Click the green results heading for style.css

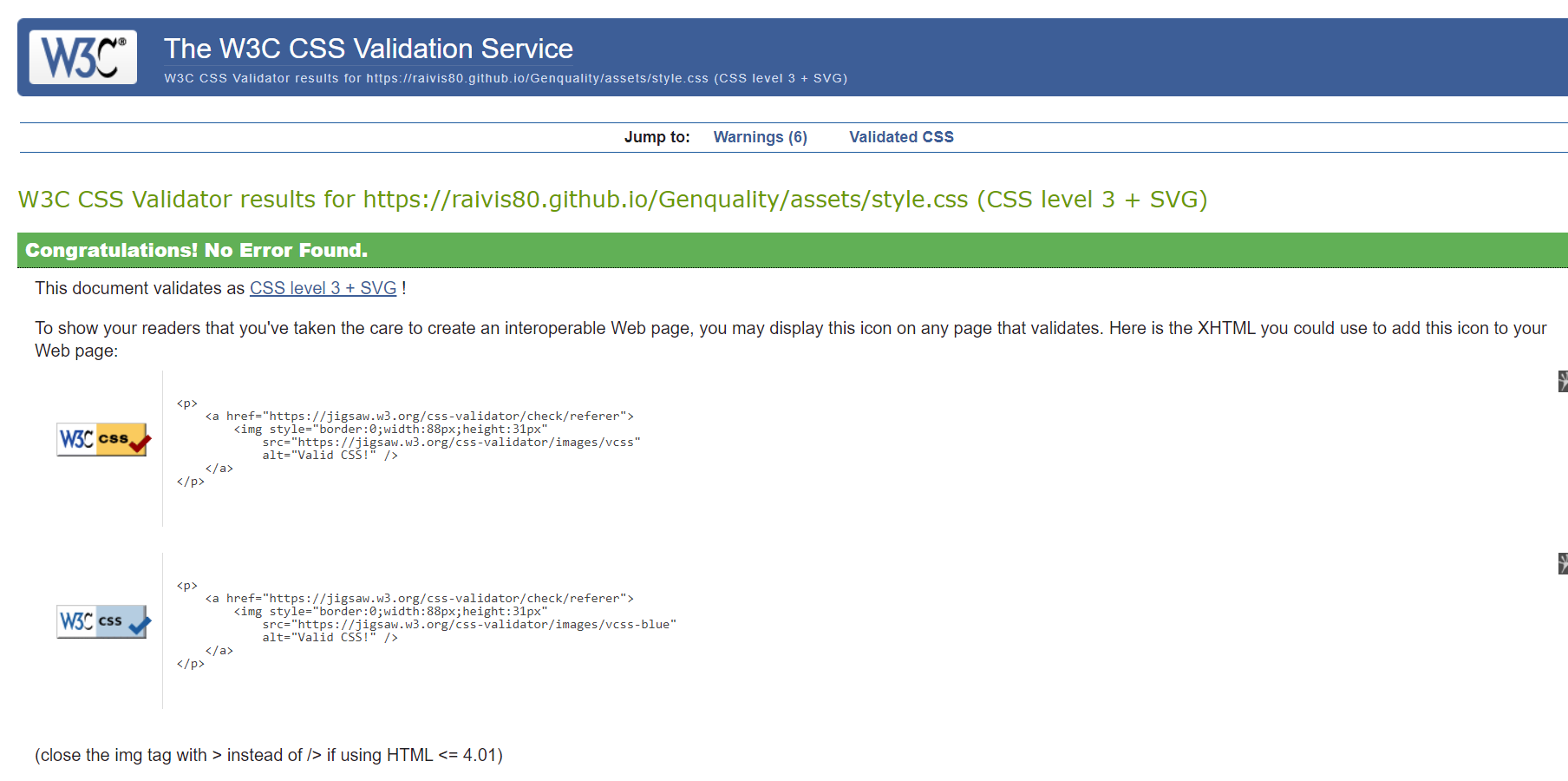tap(612, 200)
